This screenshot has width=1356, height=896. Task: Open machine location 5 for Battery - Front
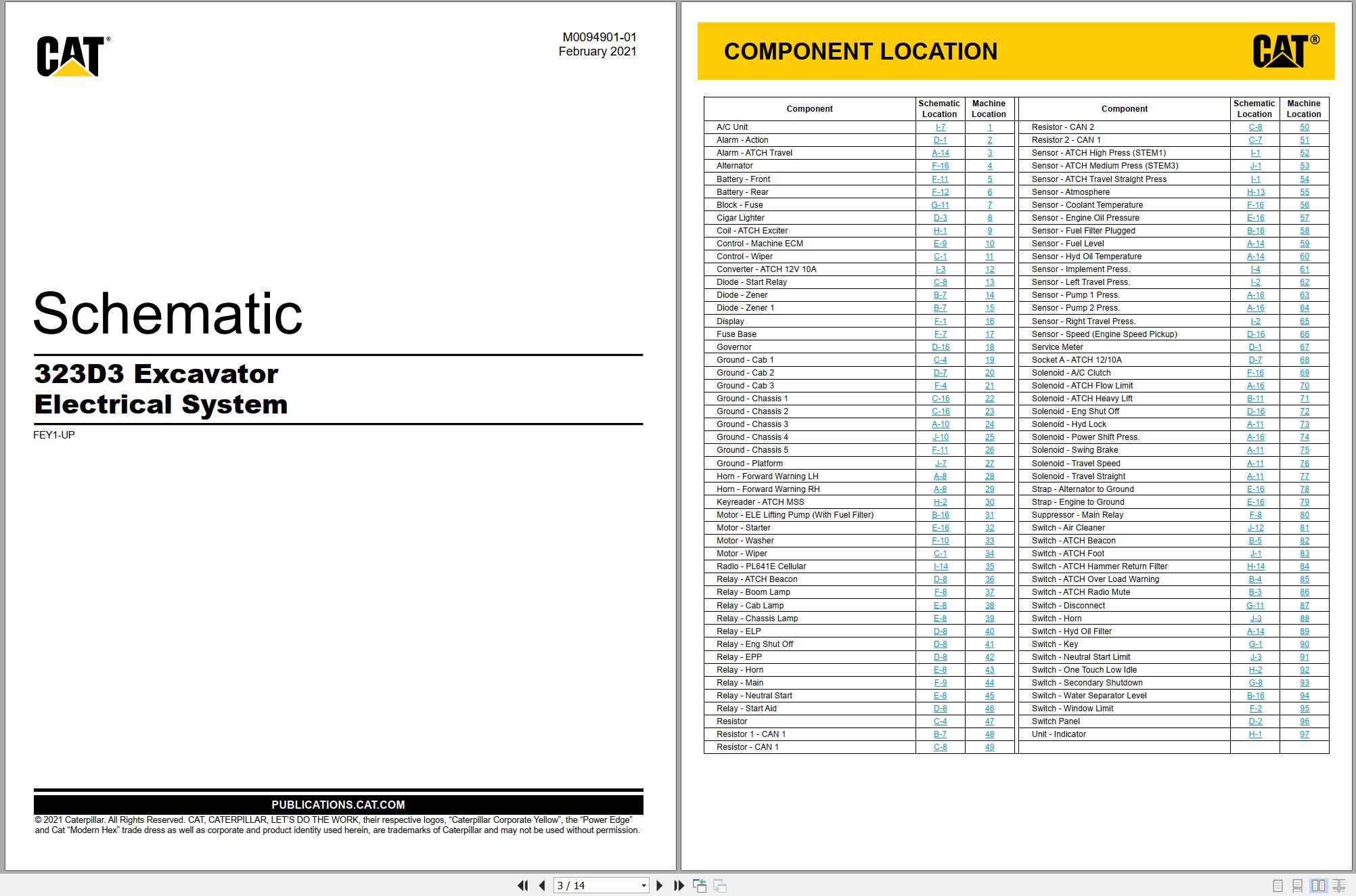989,179
